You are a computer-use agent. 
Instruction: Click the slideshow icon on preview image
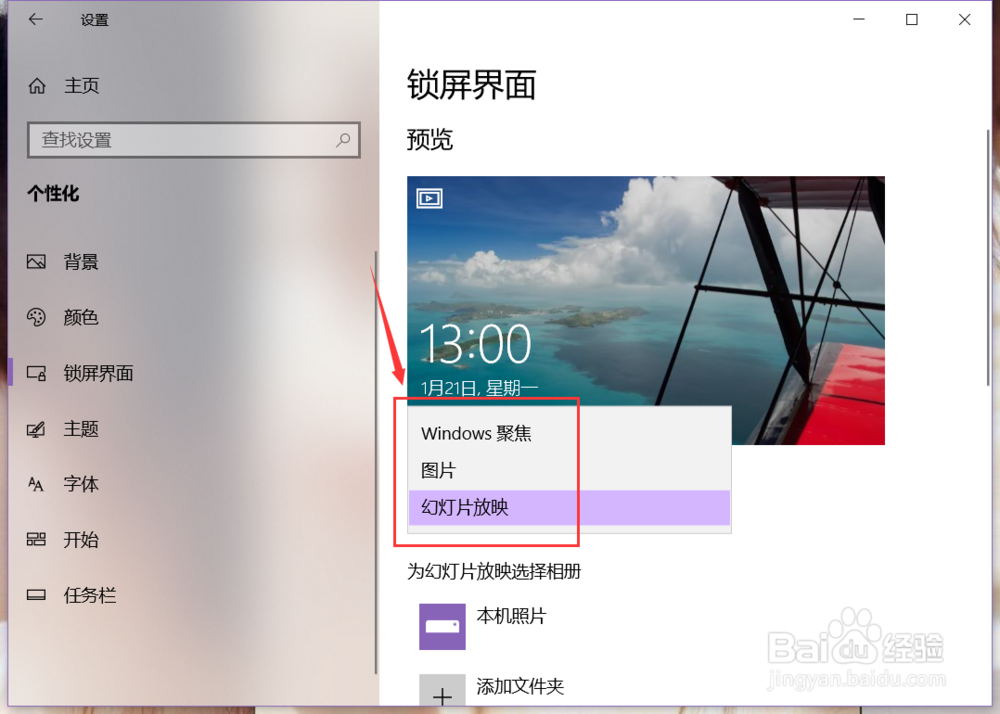429,198
